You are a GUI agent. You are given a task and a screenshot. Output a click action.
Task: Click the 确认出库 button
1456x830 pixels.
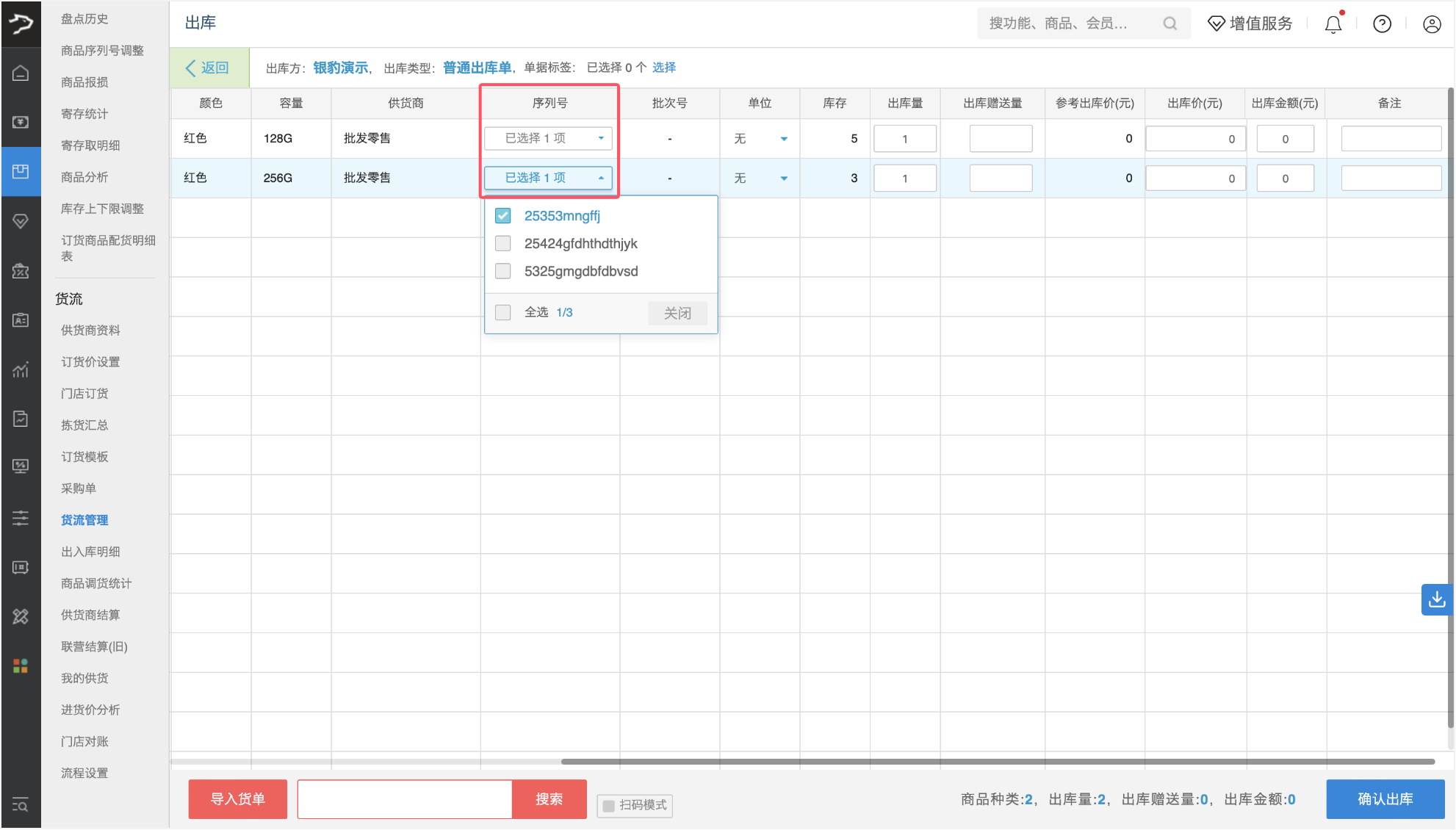[x=1385, y=798]
